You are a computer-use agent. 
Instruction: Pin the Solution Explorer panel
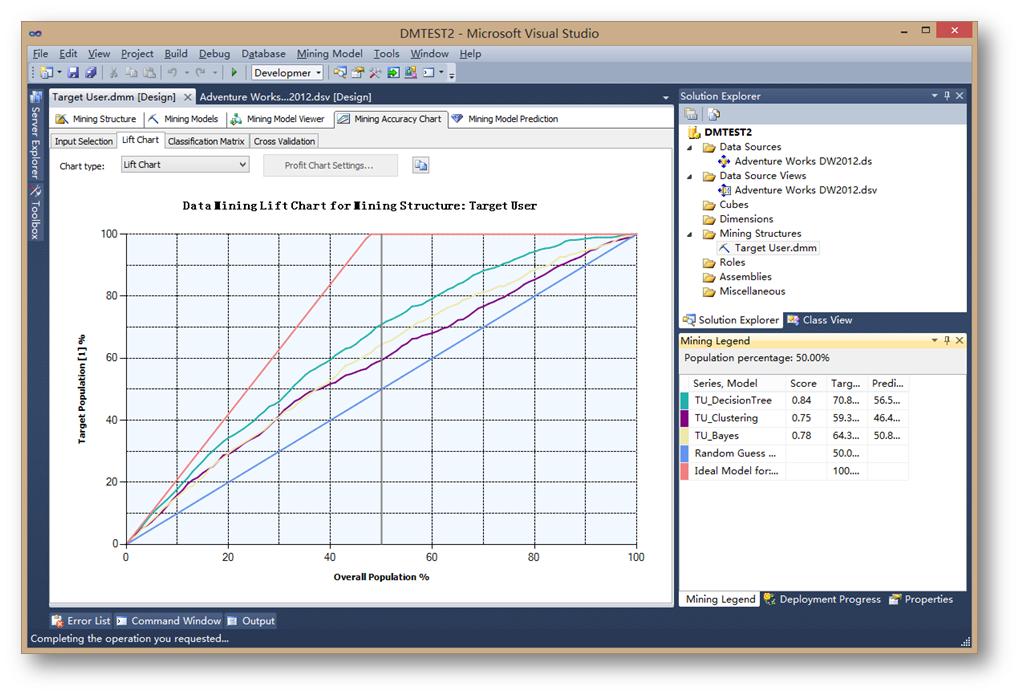coord(946,96)
